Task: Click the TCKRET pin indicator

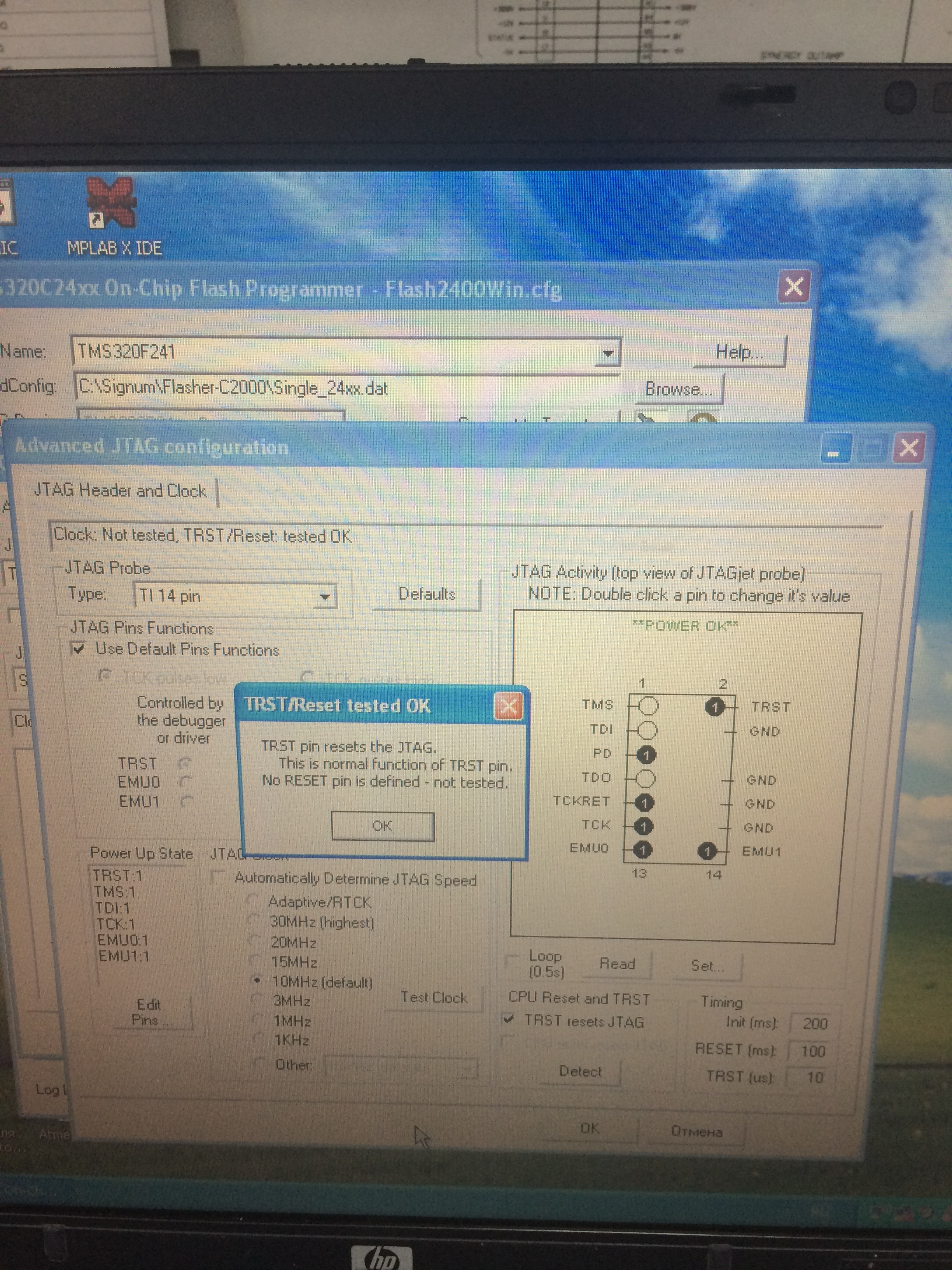Action: click(644, 803)
